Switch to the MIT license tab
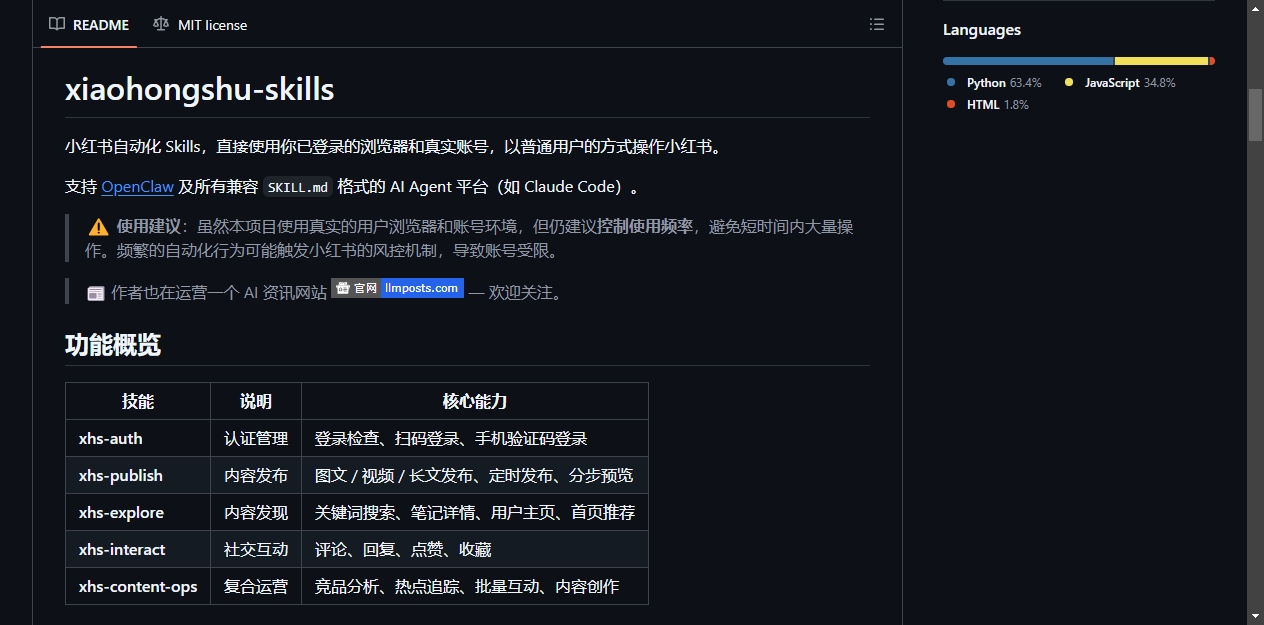This screenshot has height=625, width=1264. click(x=200, y=25)
